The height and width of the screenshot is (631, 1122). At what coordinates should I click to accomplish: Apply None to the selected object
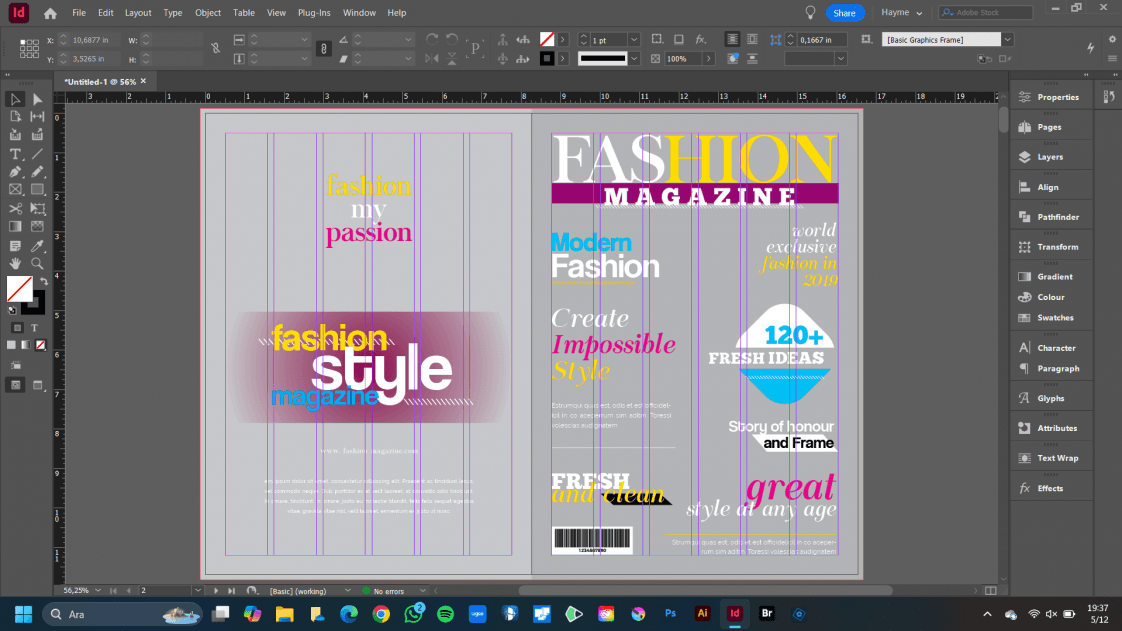pos(41,345)
